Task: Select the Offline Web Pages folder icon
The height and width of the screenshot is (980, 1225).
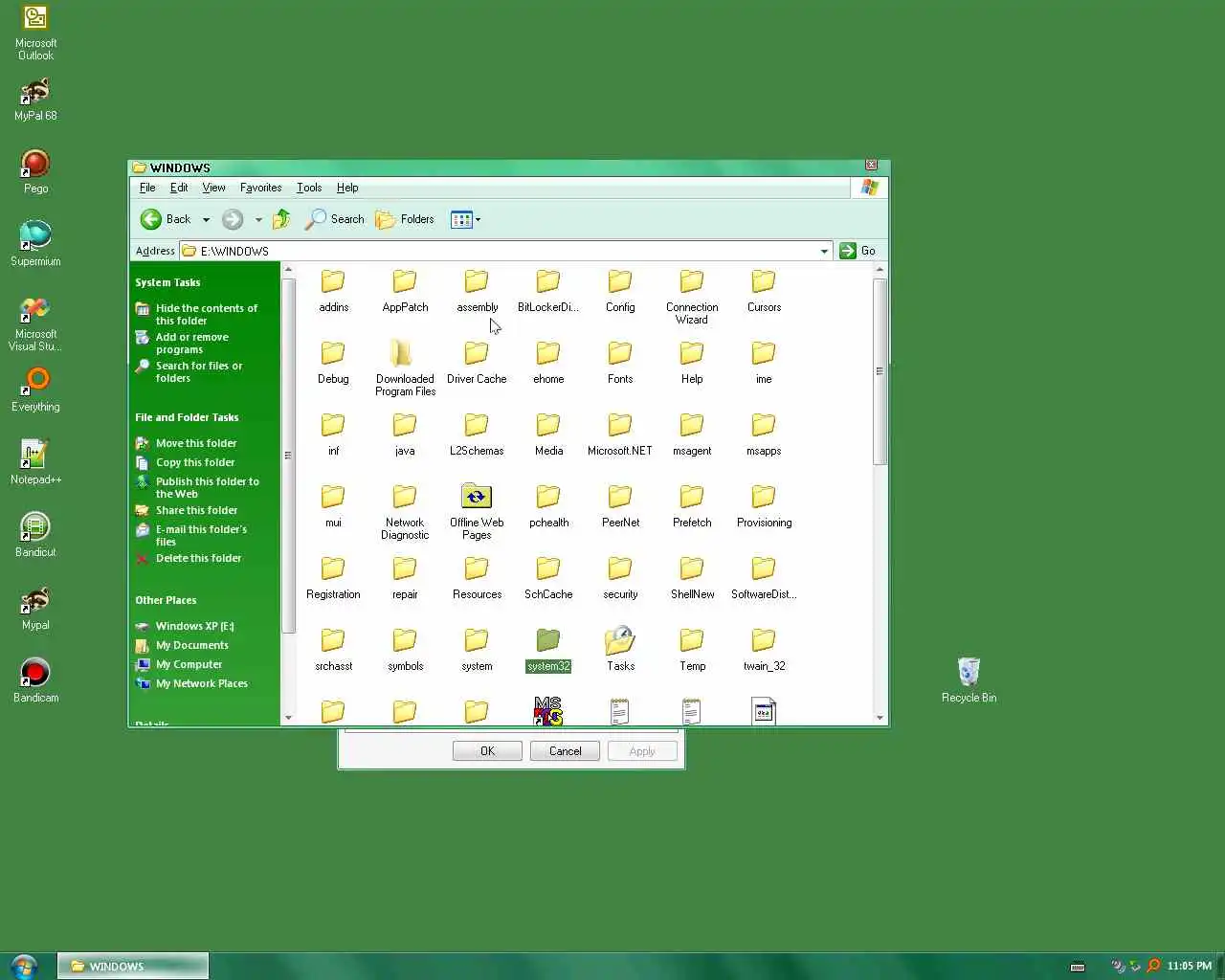Action: click(x=477, y=497)
